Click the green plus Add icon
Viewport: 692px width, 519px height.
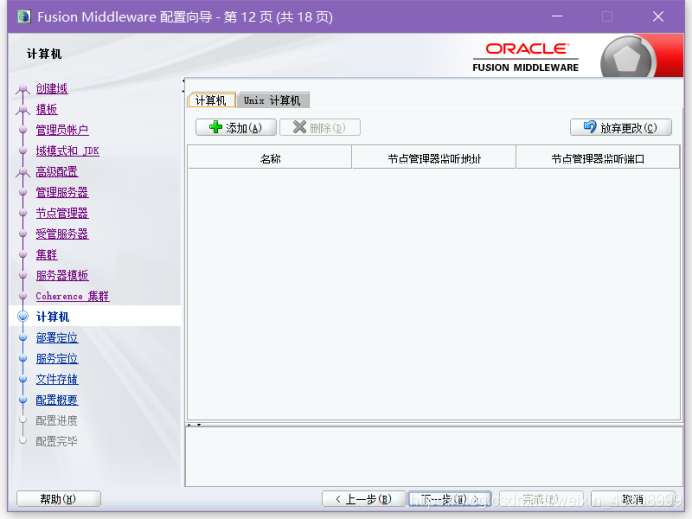click(x=215, y=127)
